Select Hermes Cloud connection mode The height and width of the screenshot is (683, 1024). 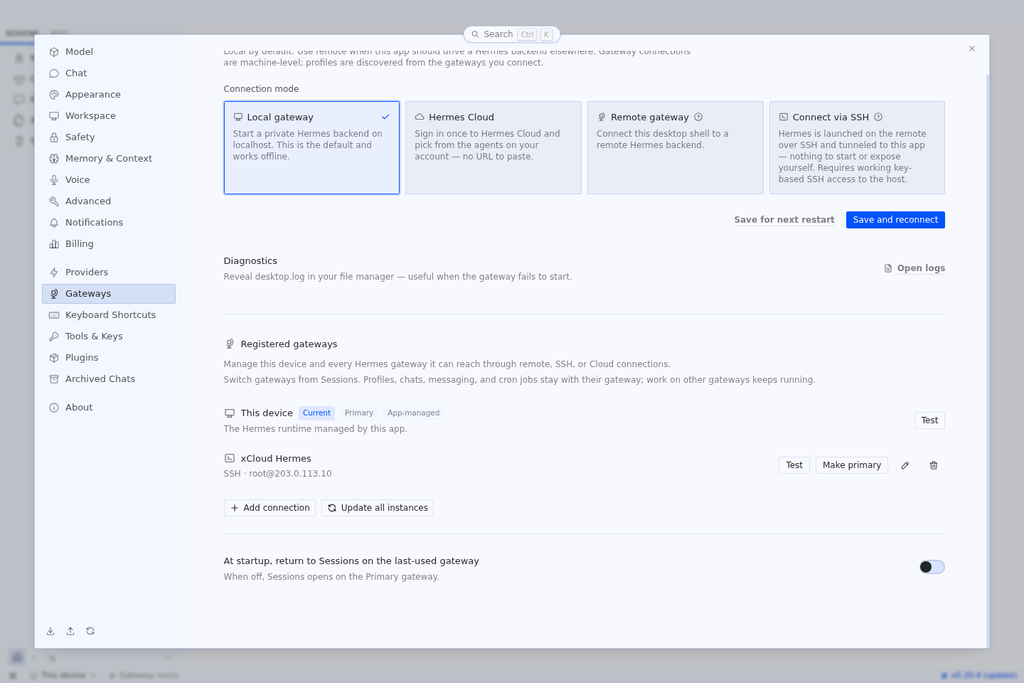[x=493, y=148]
